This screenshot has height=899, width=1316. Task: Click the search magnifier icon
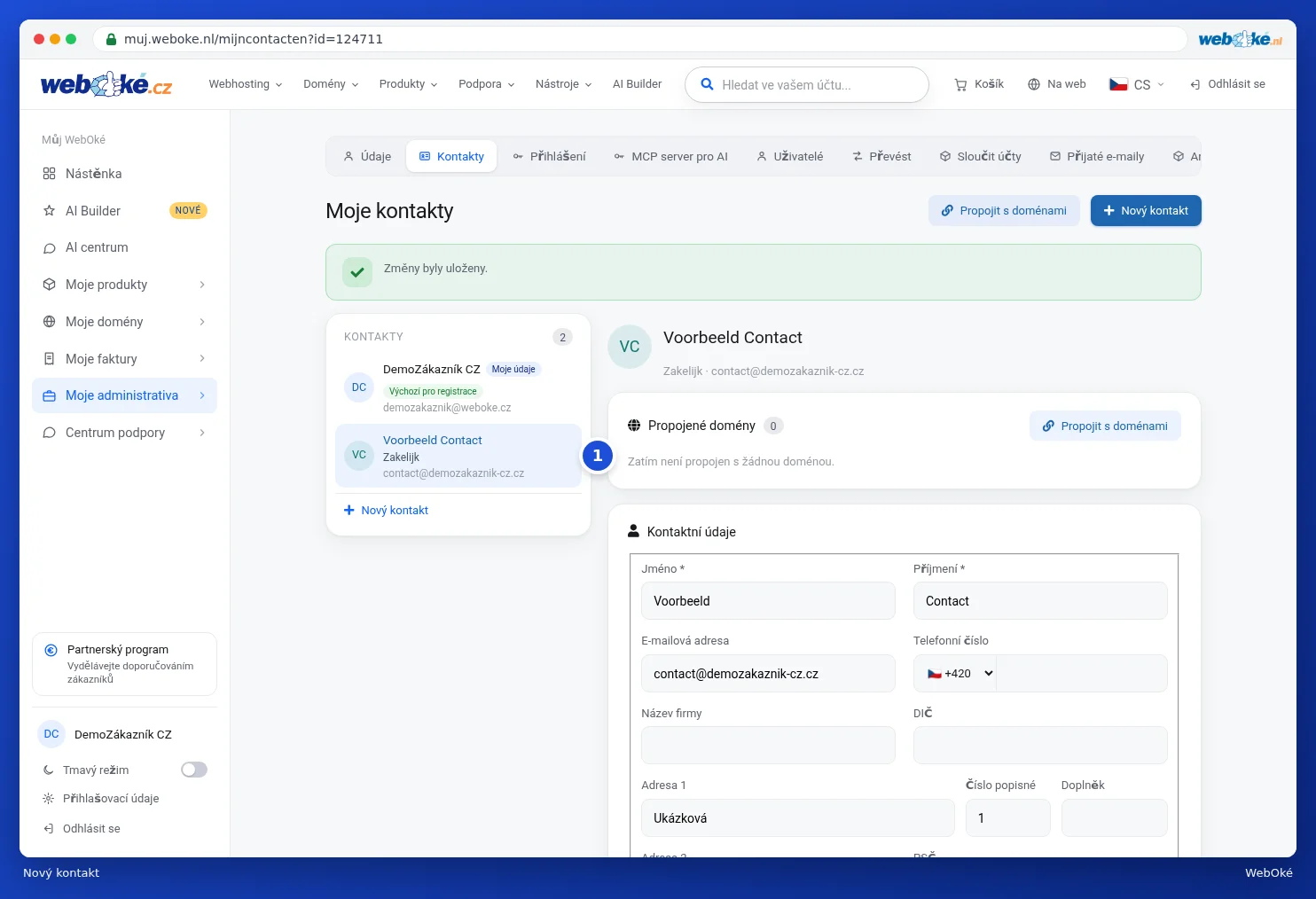707,84
